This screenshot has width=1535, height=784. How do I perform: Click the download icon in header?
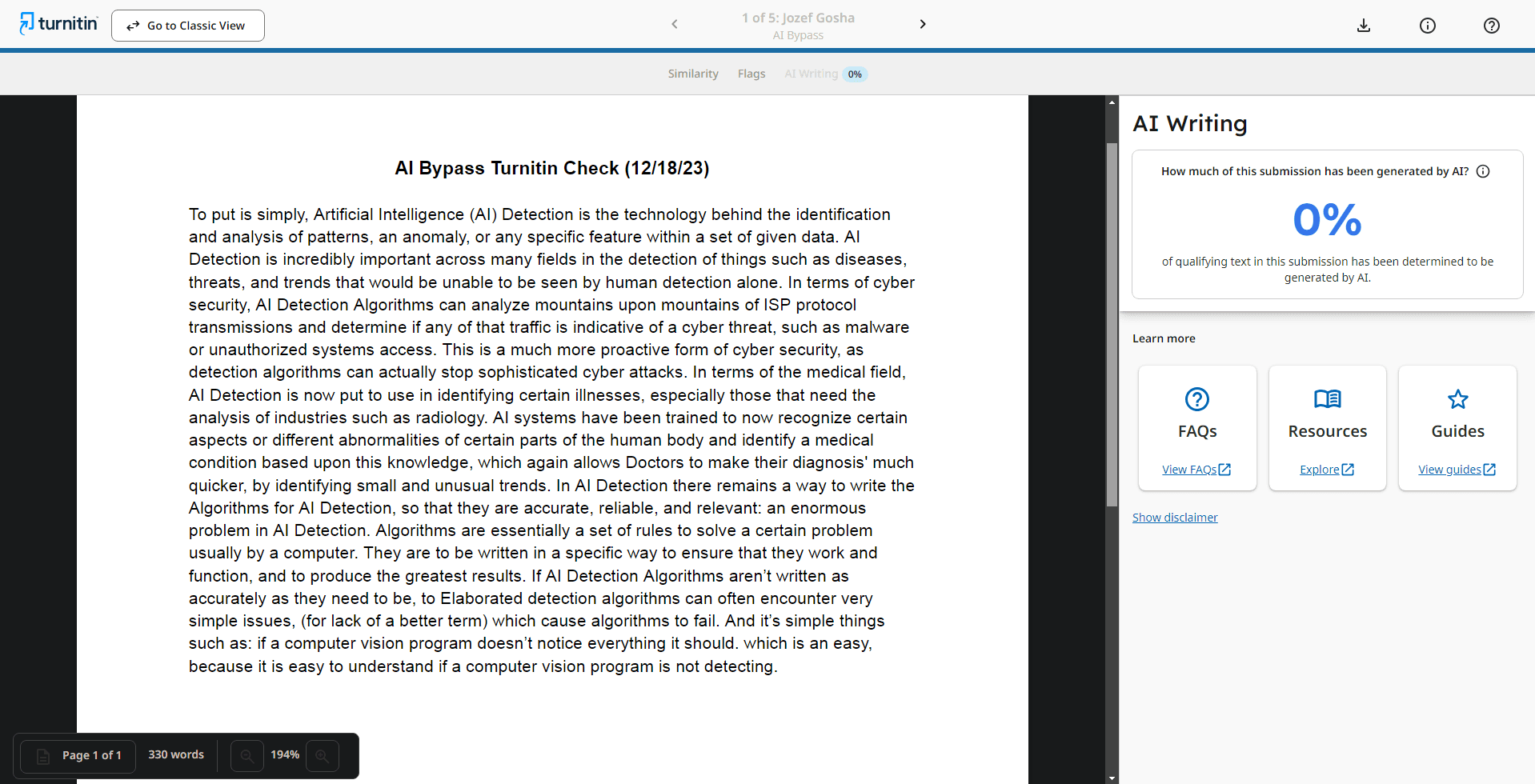point(1364,26)
